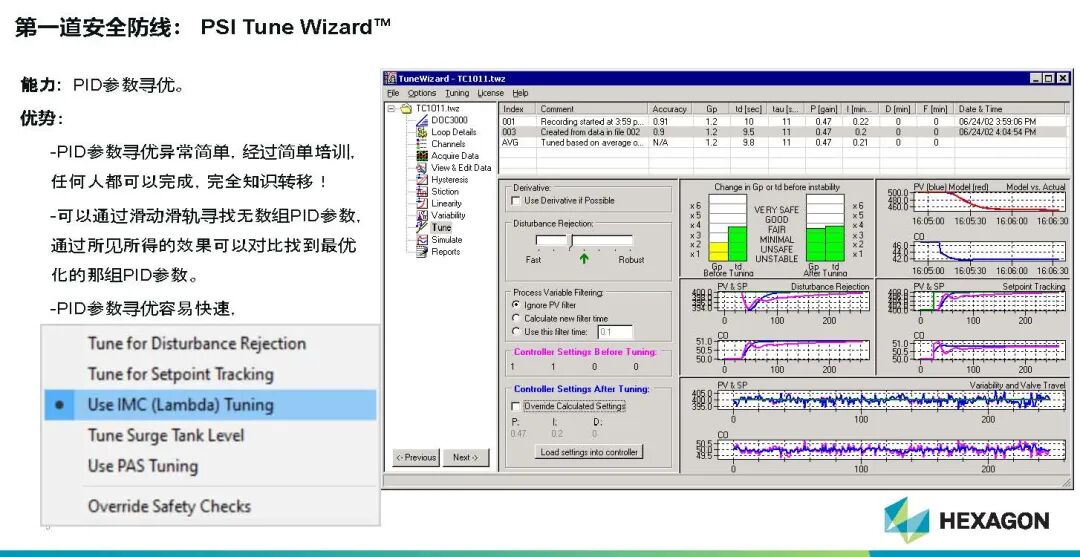Image resolution: width=1080 pixels, height=557 pixels.
Task: Select Use this filter time option
Action: click(516, 331)
